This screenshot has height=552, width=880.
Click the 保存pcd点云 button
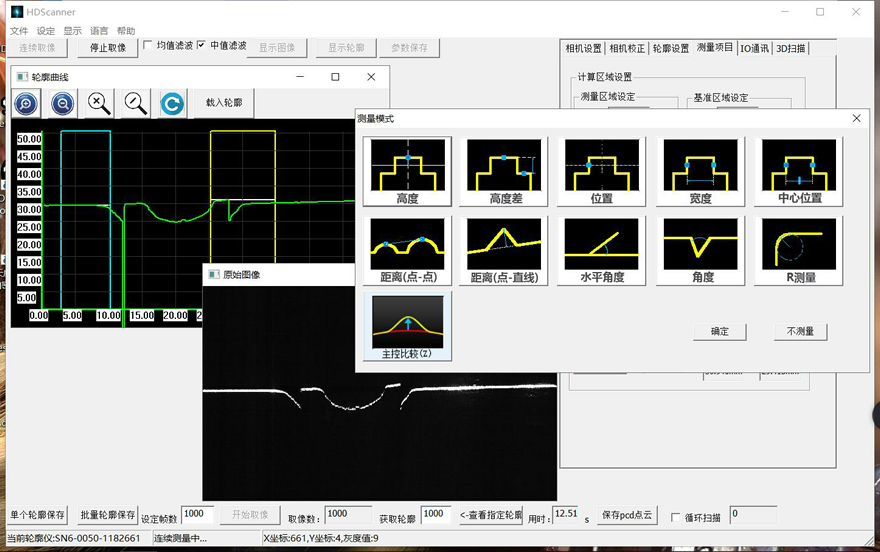click(x=627, y=515)
